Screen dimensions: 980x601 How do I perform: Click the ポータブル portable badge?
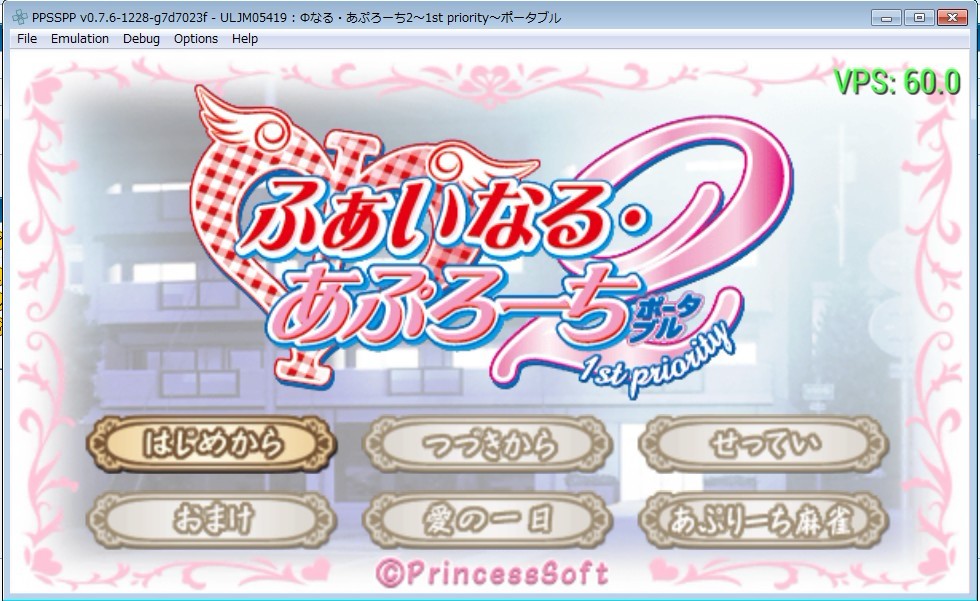coord(666,318)
